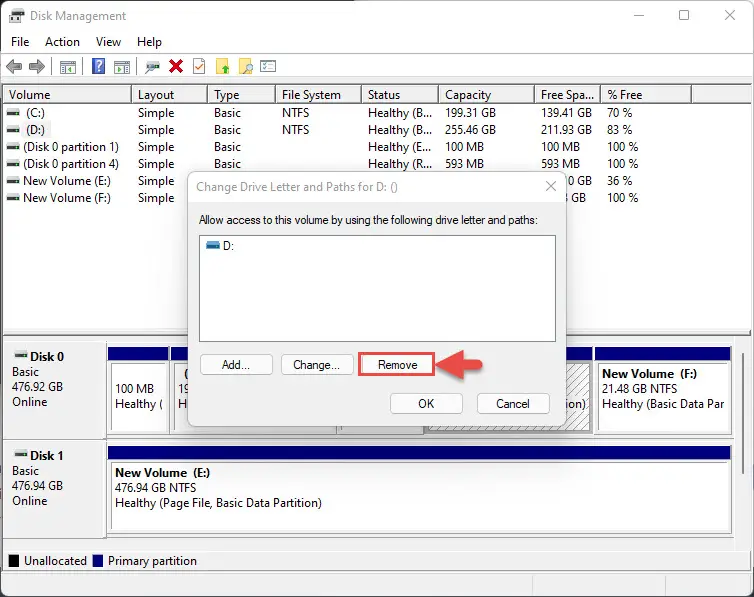Screen dimensions: 754x597
Task: Open the View menu
Action: click(x=108, y=42)
